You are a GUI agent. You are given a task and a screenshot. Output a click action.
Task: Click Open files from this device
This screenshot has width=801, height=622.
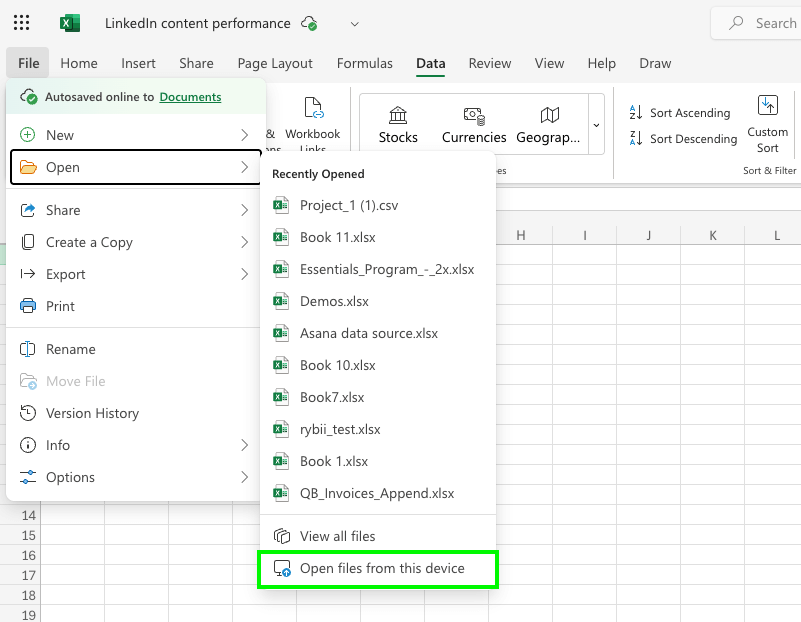point(378,568)
